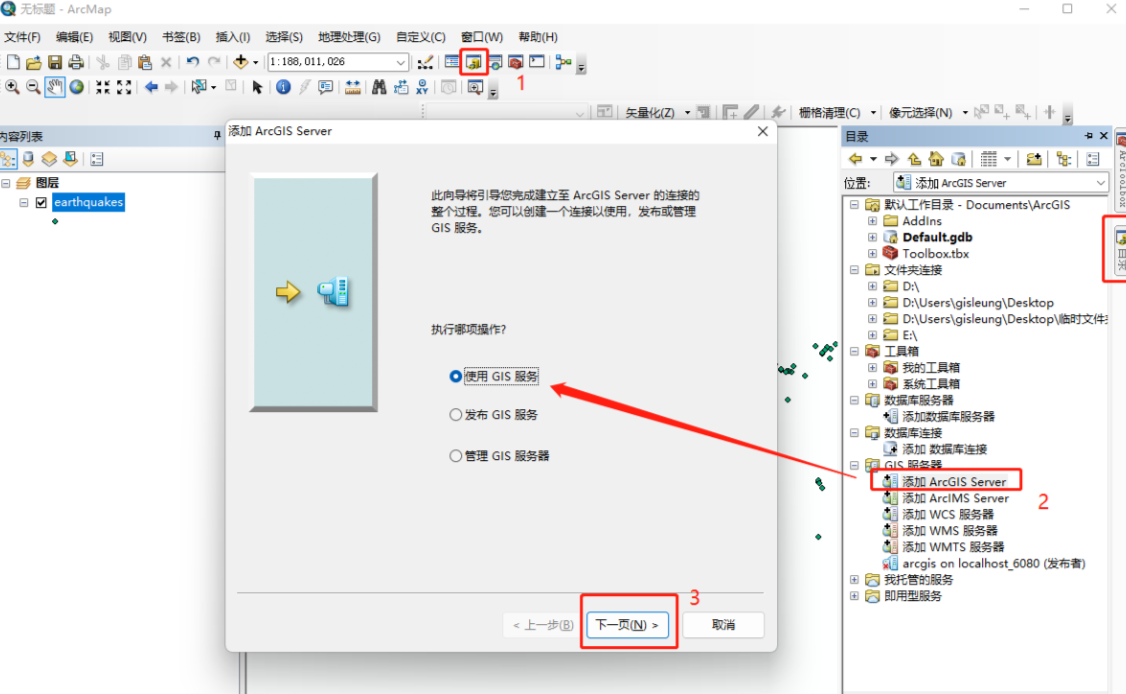
Task: Click the 下一页(N) button
Action: click(x=628, y=625)
